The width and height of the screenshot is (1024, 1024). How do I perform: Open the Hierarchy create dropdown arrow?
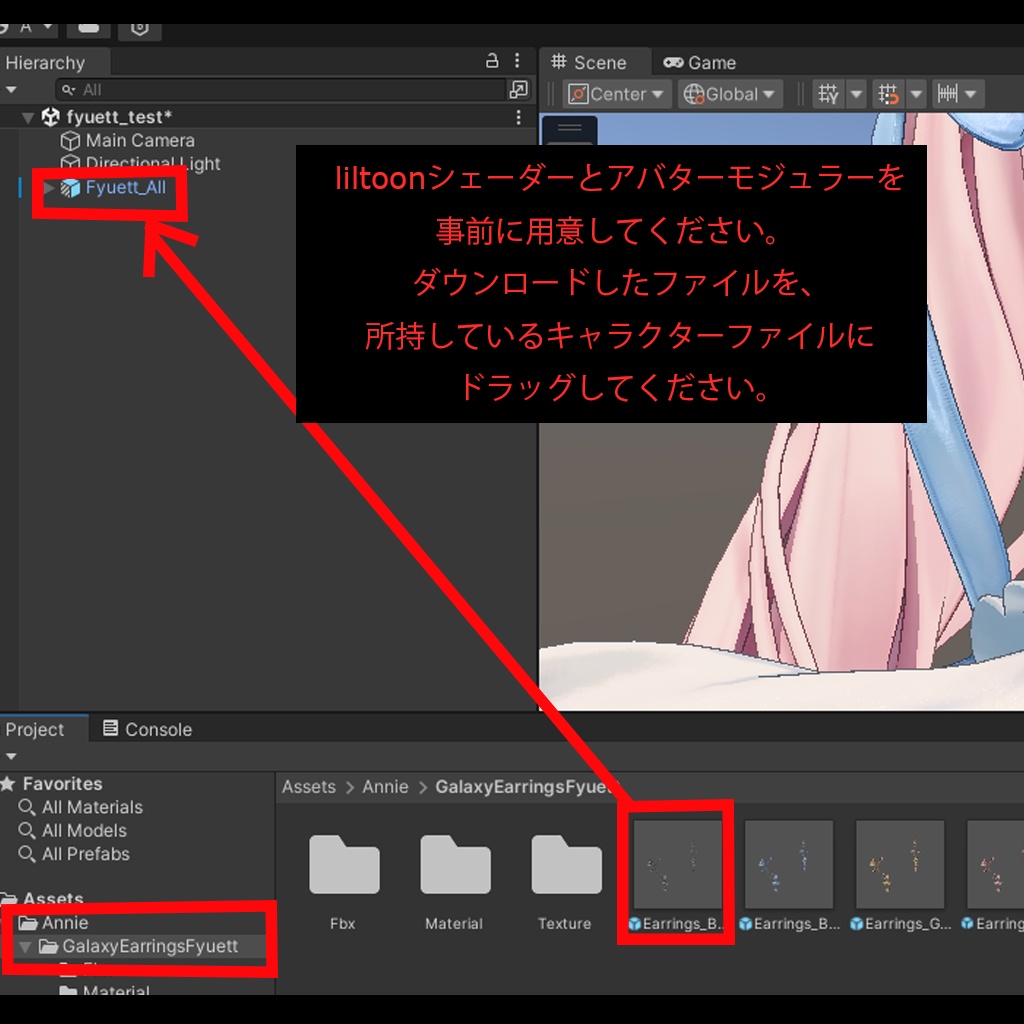pos(11,89)
